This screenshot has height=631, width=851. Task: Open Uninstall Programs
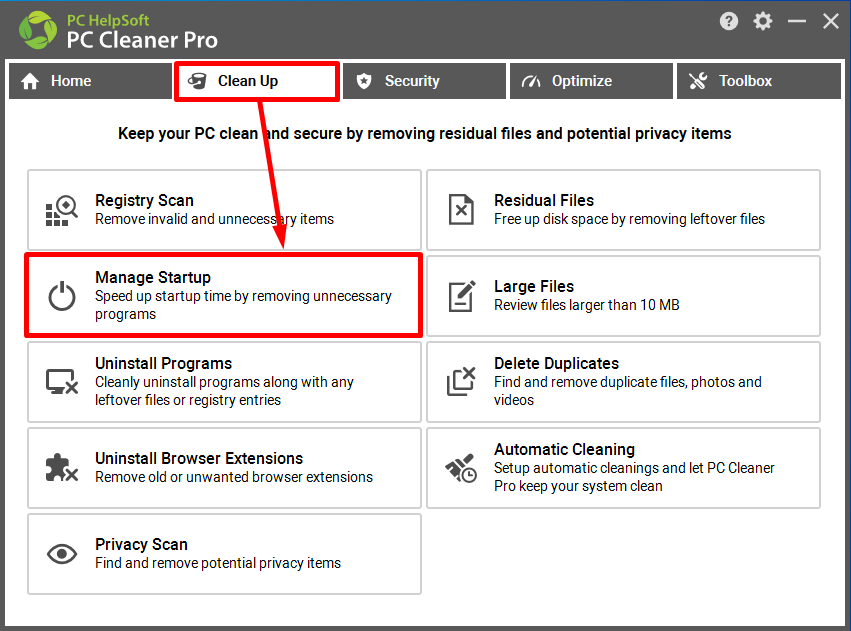225,382
